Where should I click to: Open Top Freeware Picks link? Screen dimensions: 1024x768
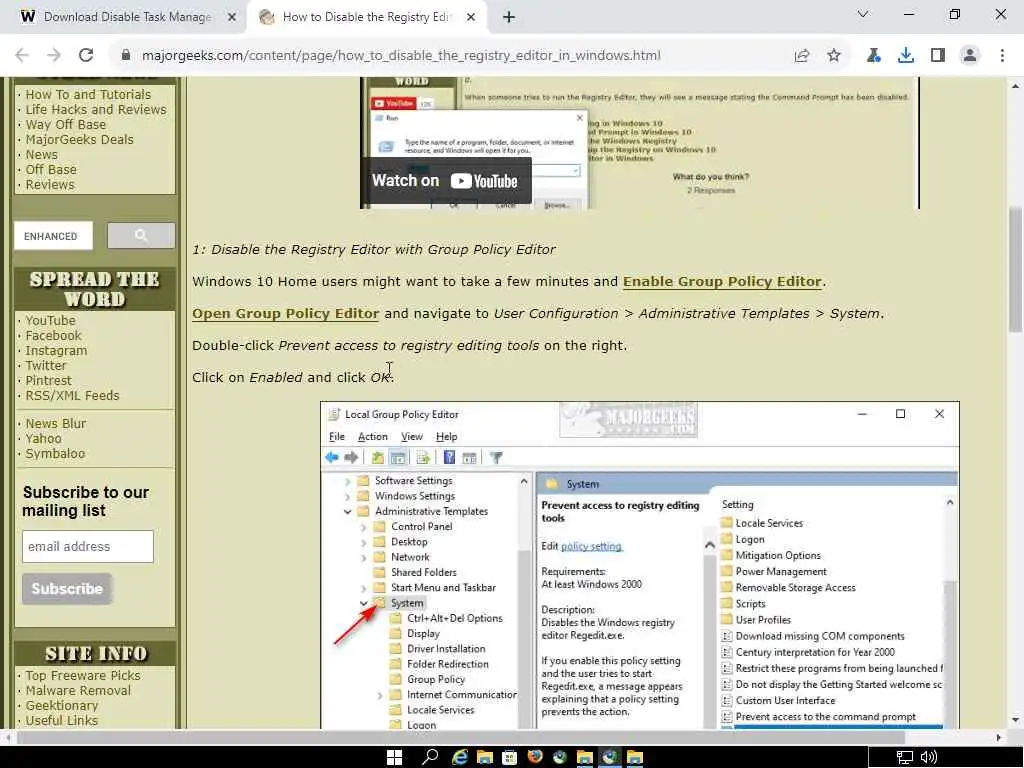83,676
